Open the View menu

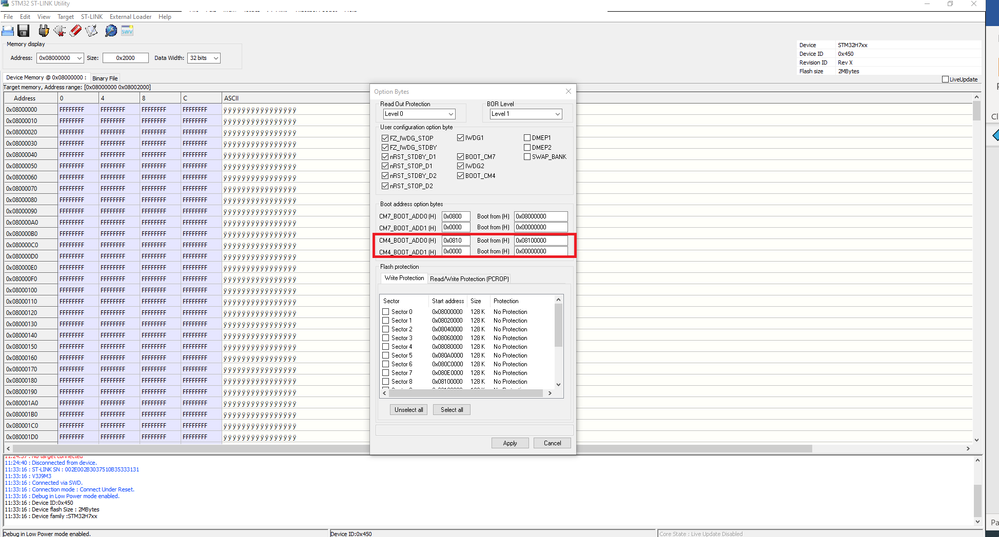click(x=44, y=17)
